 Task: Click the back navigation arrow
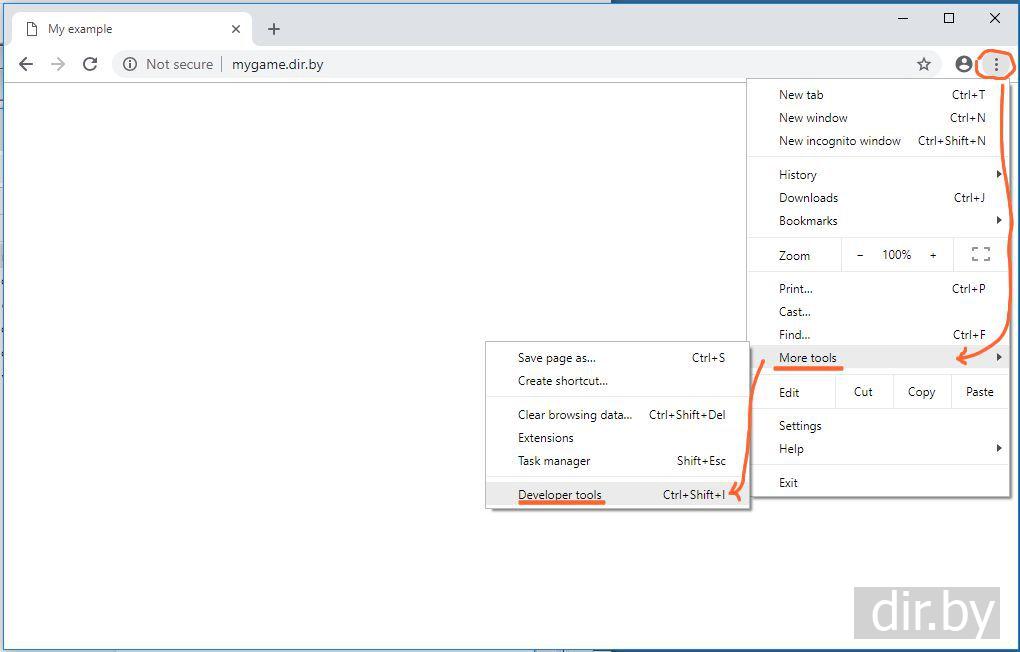point(26,64)
